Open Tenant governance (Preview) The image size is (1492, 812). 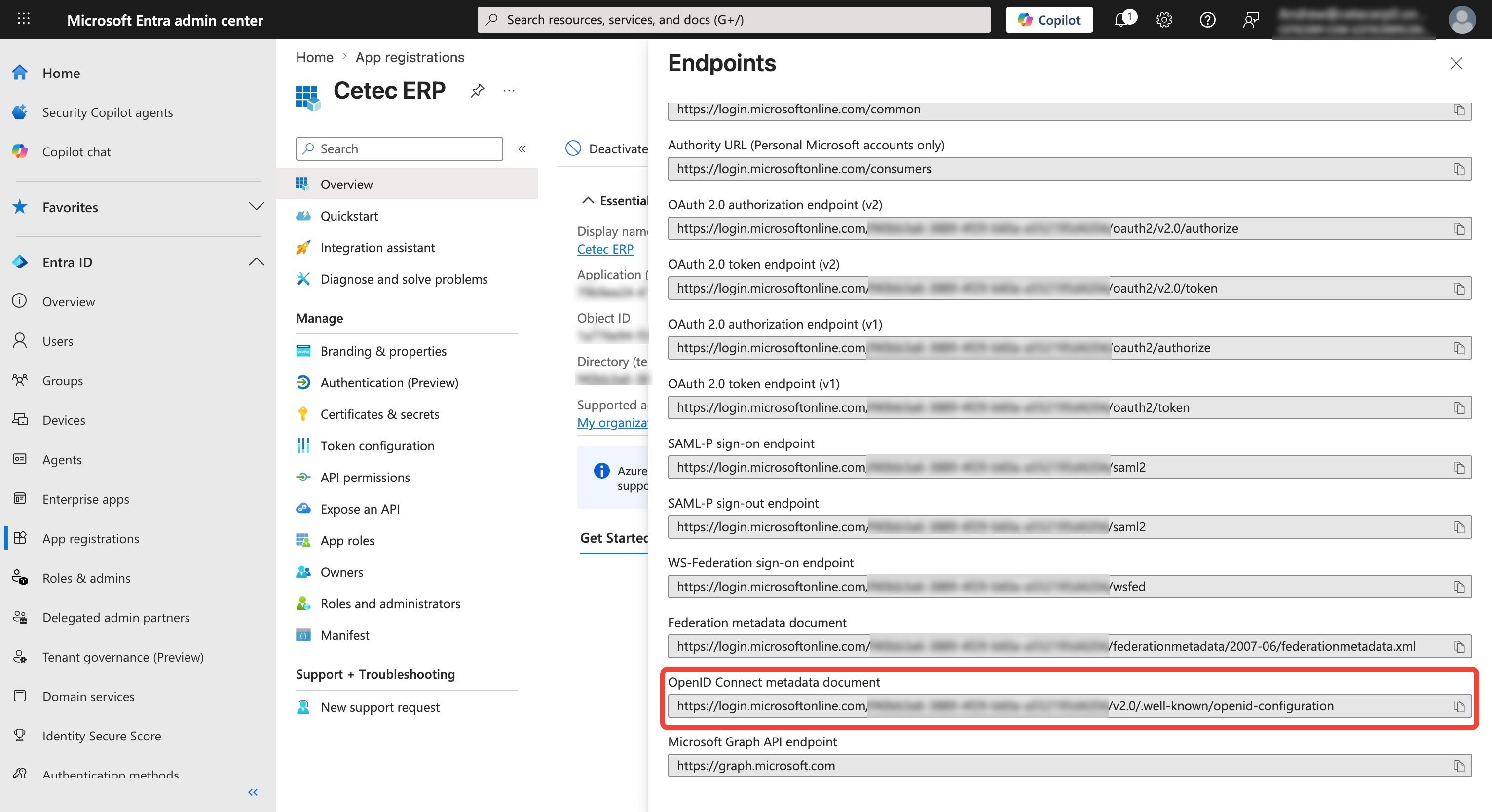pos(123,657)
